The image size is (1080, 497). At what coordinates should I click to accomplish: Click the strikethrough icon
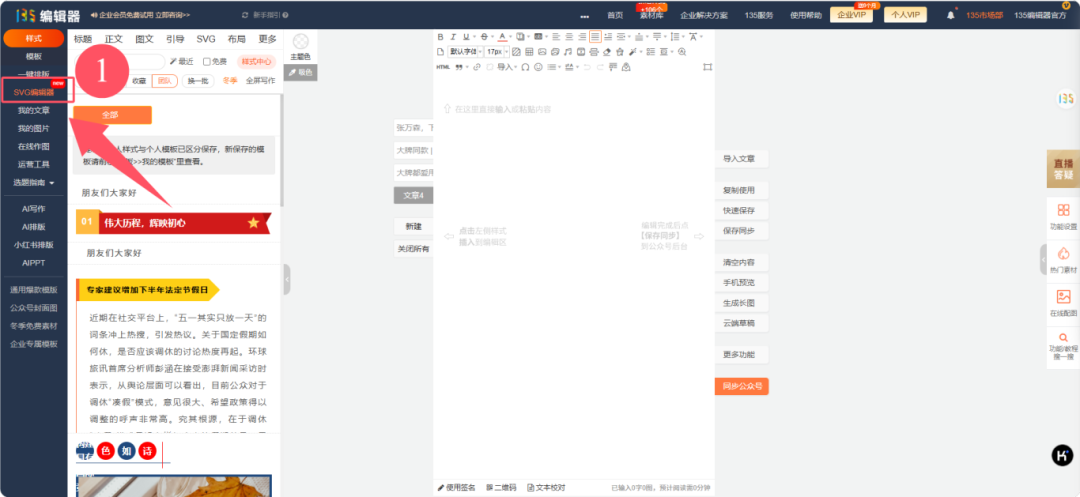point(484,36)
